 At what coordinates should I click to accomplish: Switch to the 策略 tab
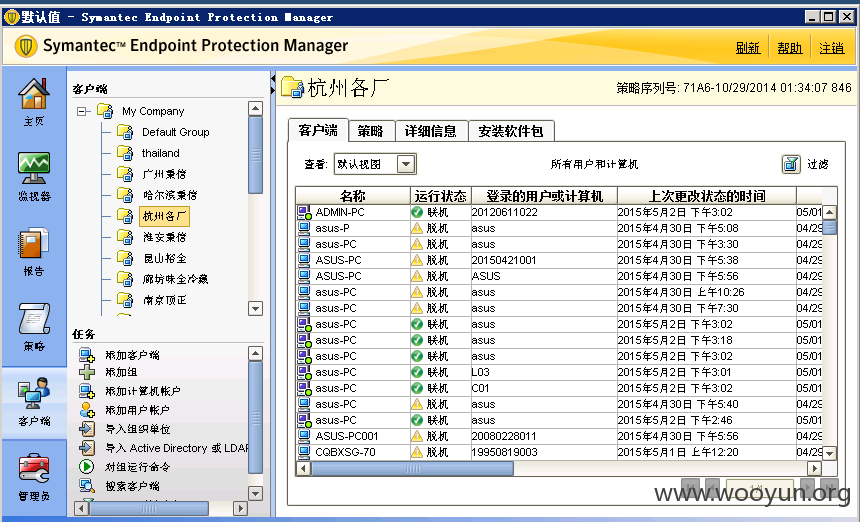pyautogui.click(x=371, y=131)
